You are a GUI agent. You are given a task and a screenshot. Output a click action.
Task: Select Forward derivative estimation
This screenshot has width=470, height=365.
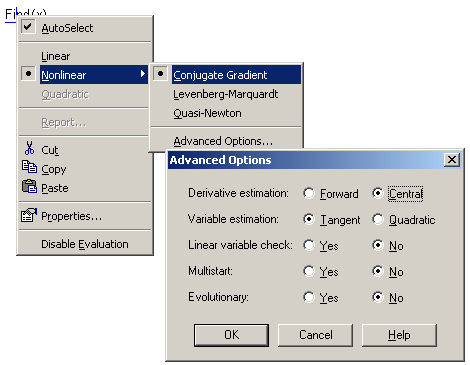point(309,193)
